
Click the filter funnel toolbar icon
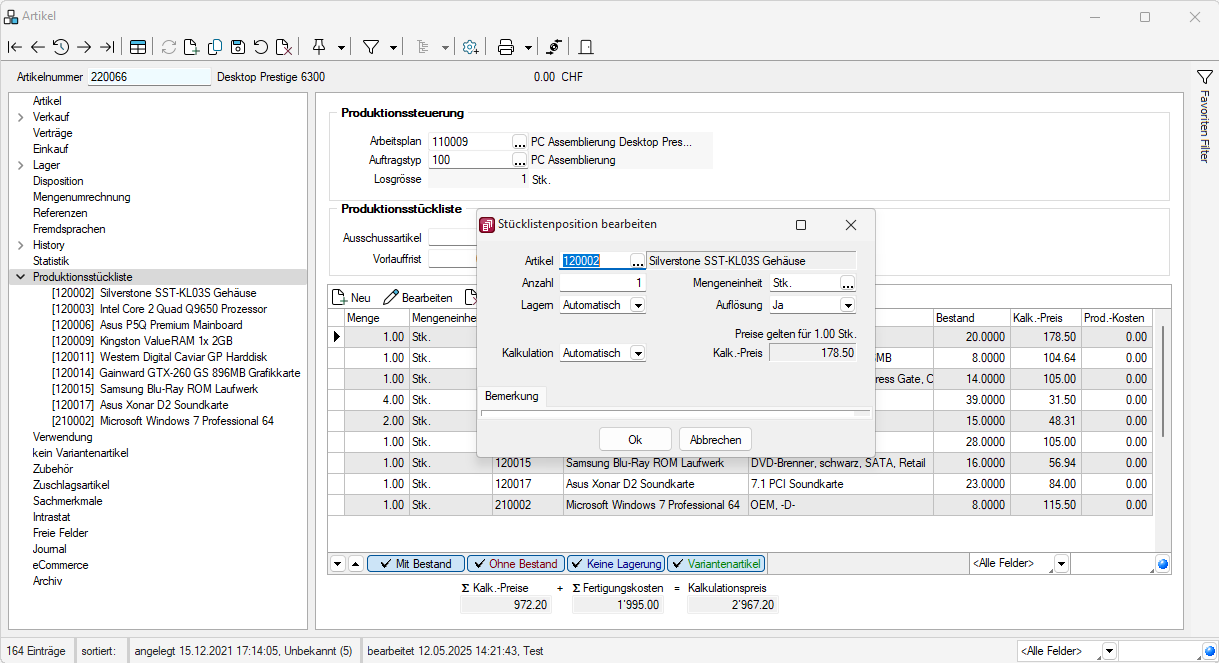[x=370, y=47]
